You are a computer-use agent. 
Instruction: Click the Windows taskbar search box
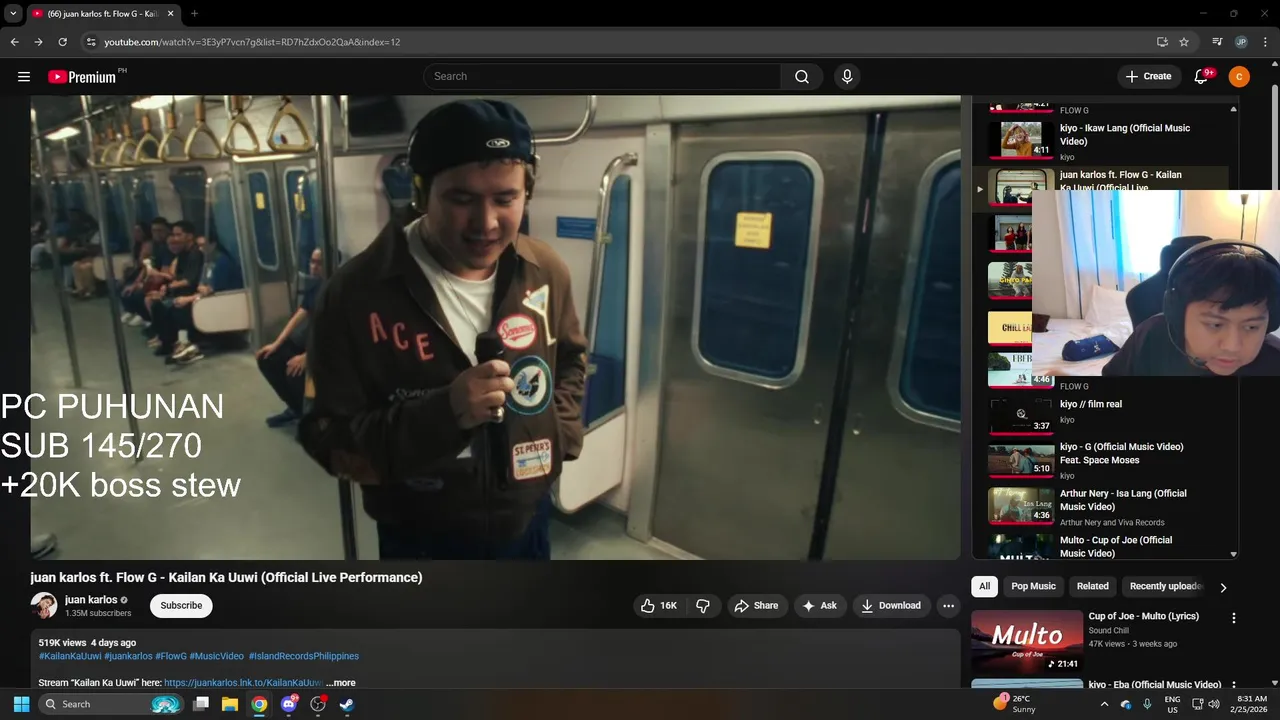click(x=110, y=704)
